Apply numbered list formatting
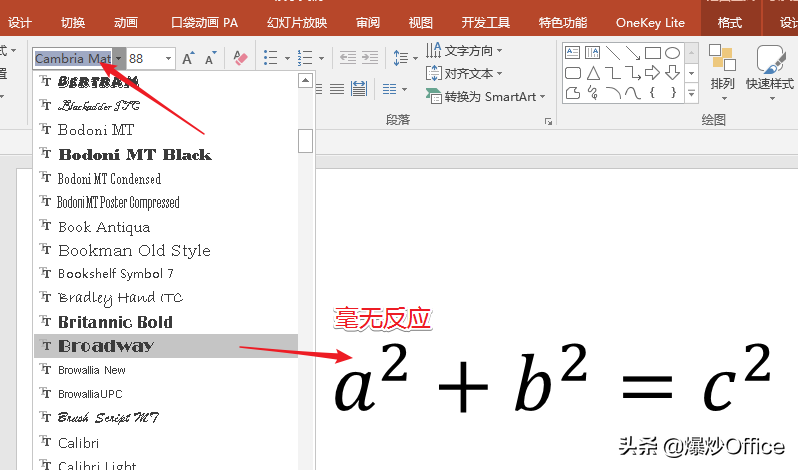This screenshot has height=470, width=798. click(305, 58)
